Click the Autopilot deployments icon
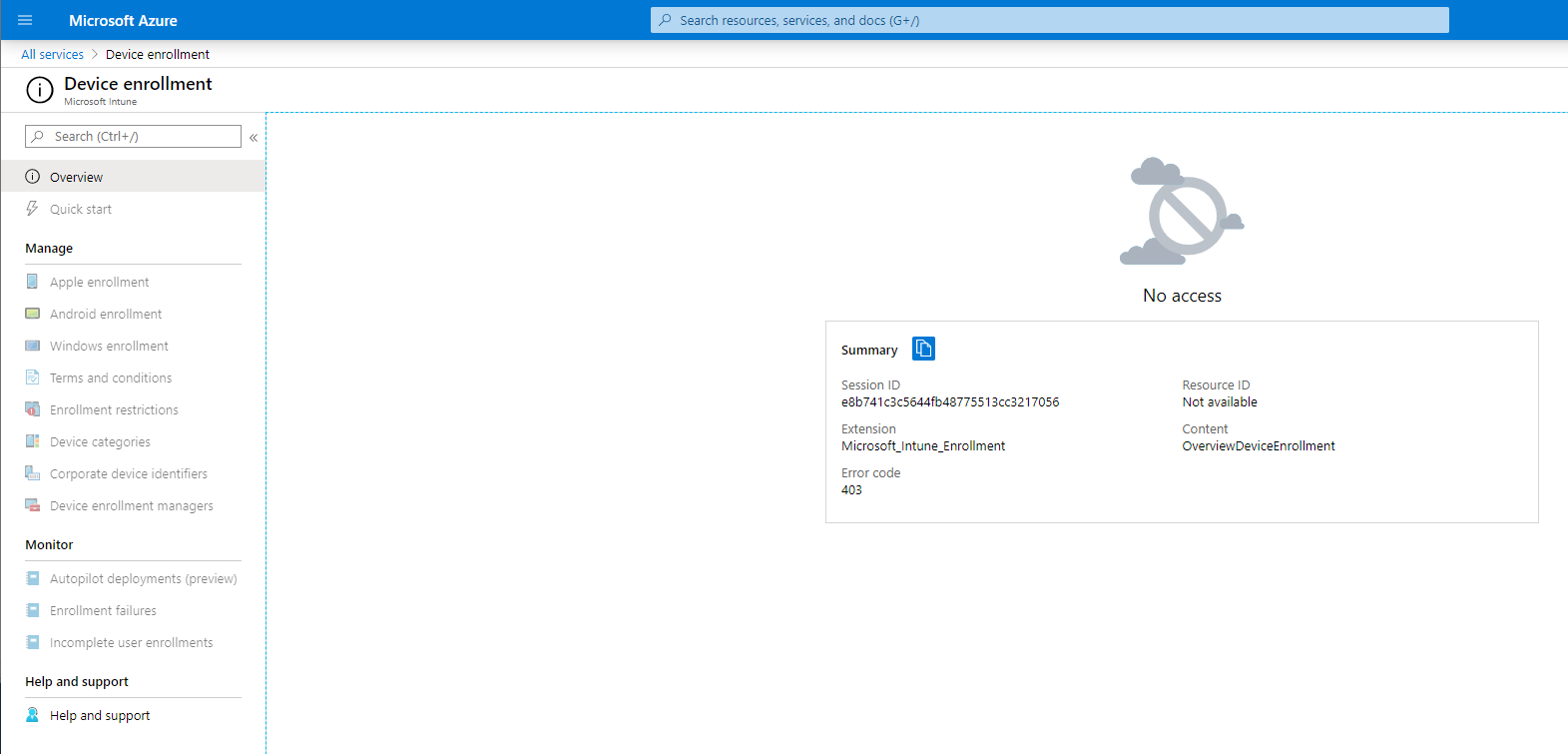Image resolution: width=1568 pixels, height=754 pixels. pyautogui.click(x=32, y=578)
